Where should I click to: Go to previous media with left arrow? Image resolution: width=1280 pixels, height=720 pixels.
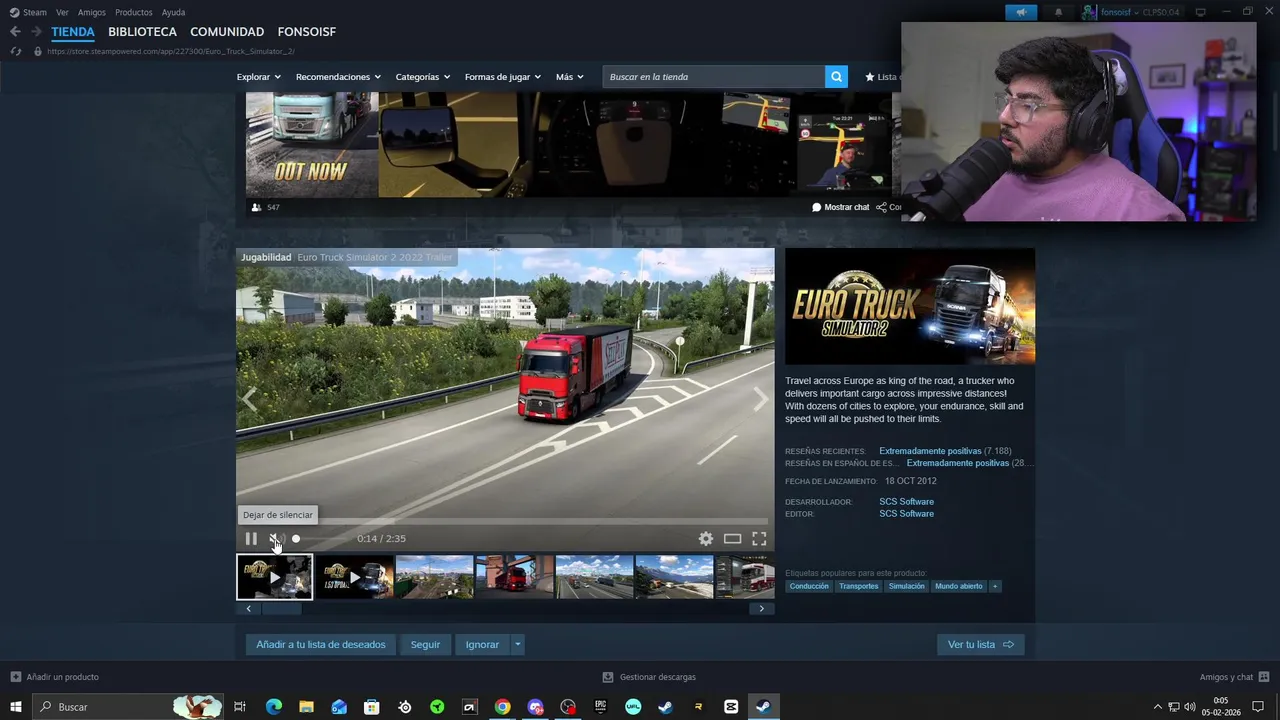click(249, 399)
